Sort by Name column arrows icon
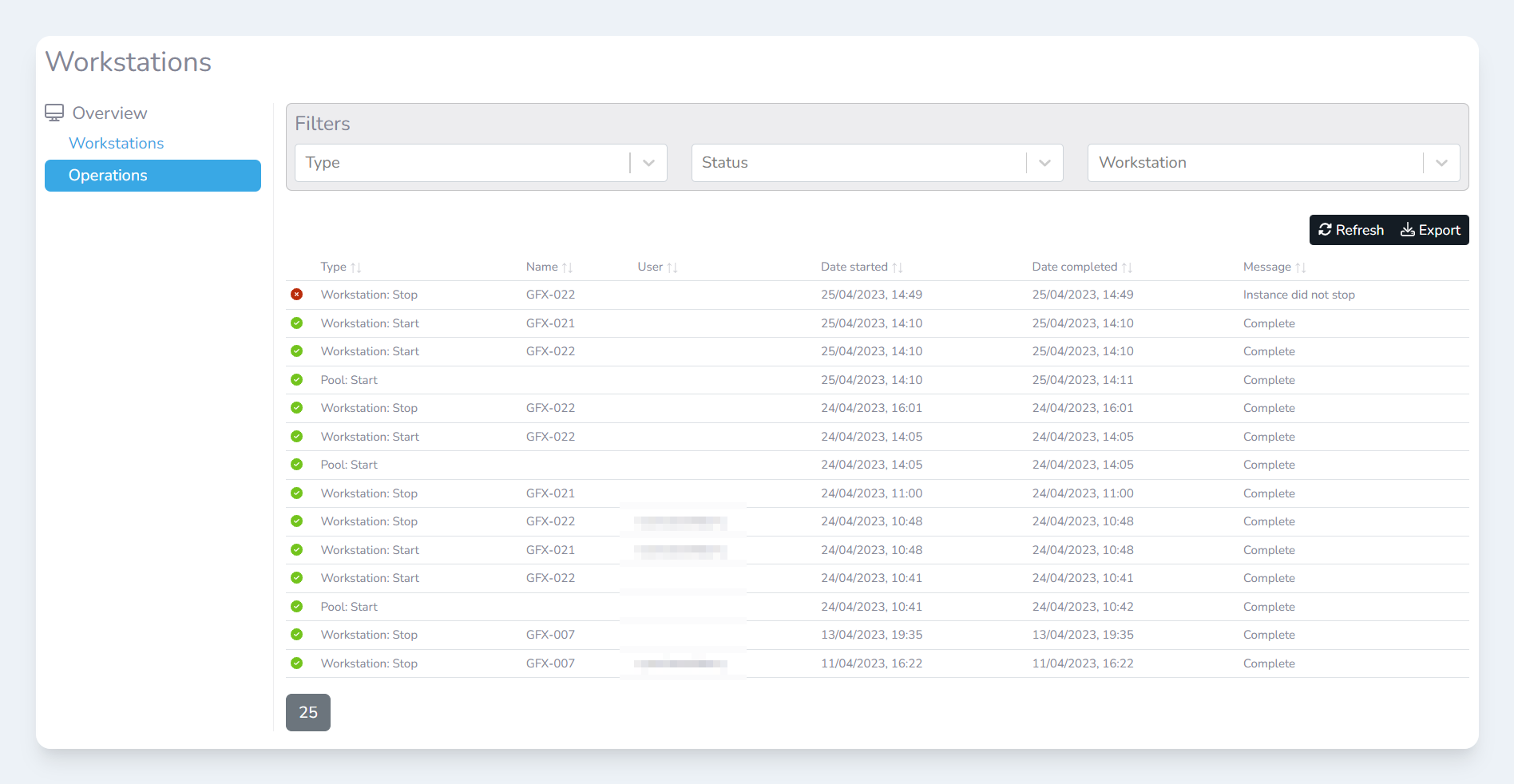 point(567,267)
